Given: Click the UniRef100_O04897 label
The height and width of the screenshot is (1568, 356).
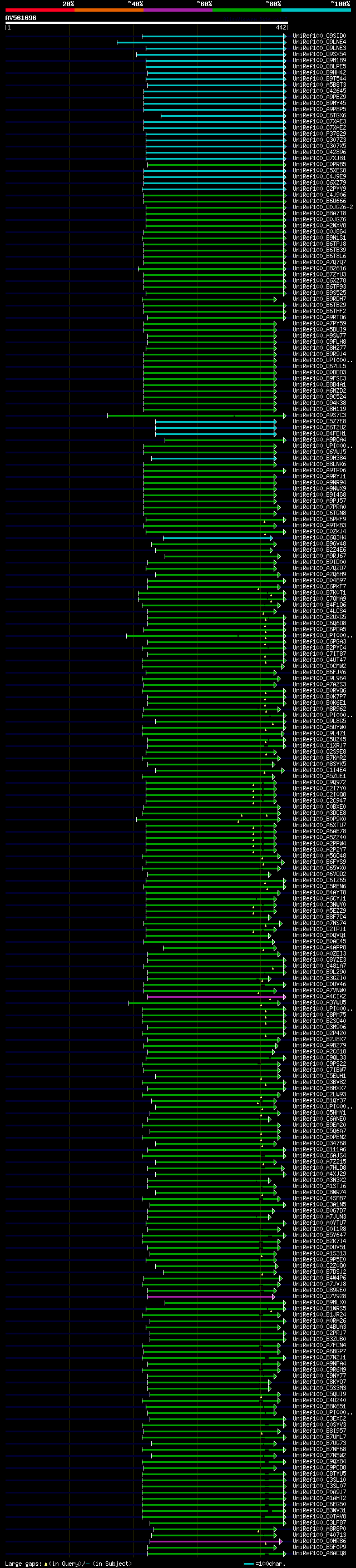Looking at the screenshot, I should pyautogui.click(x=319, y=580).
